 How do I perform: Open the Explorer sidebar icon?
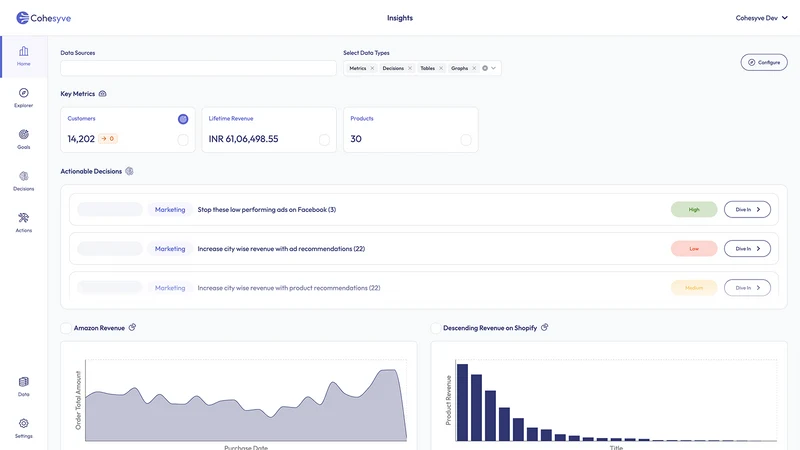tap(23, 93)
